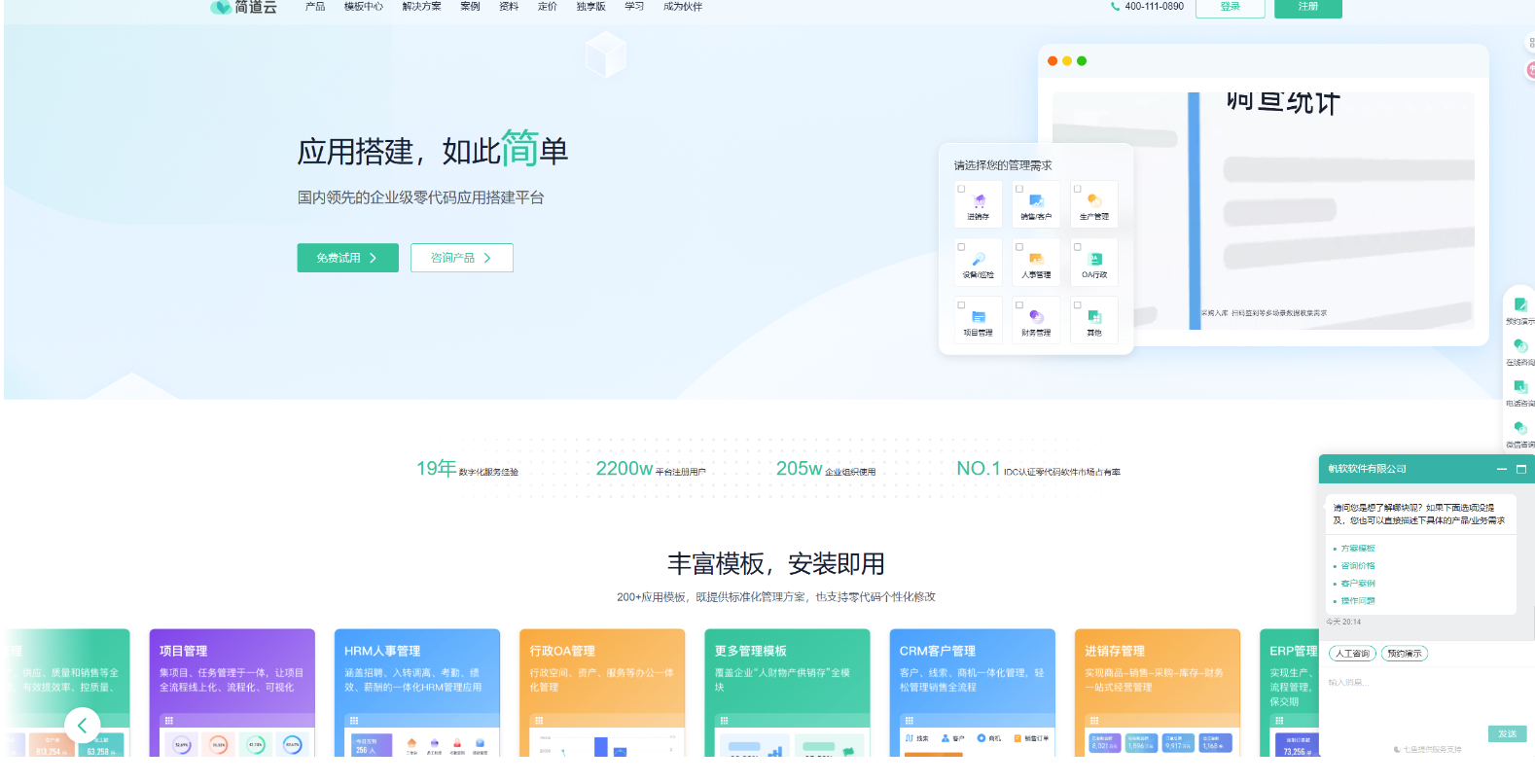Click the 在线咨询 sidebar icon

coord(1519,346)
